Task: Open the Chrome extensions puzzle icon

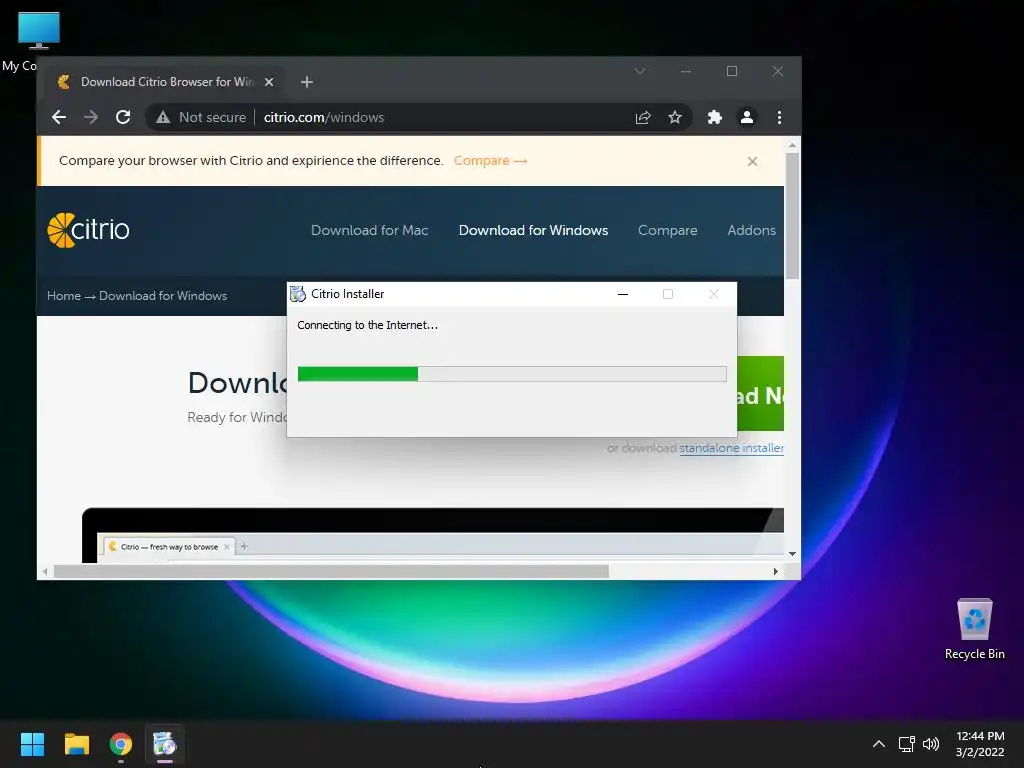Action: coord(714,118)
